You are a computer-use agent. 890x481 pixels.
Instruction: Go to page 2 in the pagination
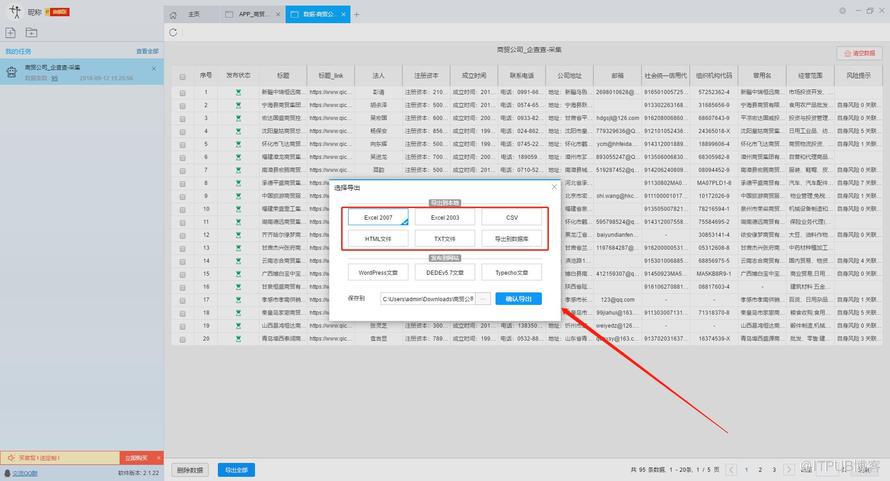(x=760, y=470)
